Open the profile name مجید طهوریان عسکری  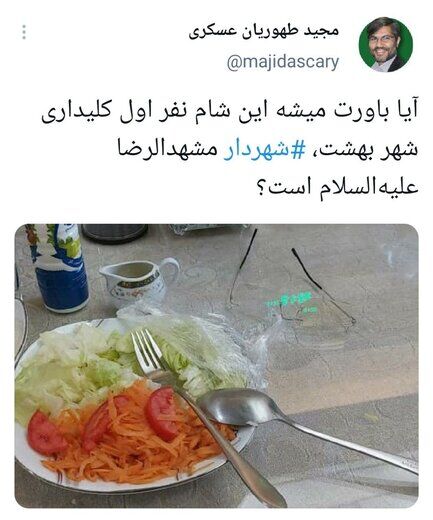(x=264, y=31)
